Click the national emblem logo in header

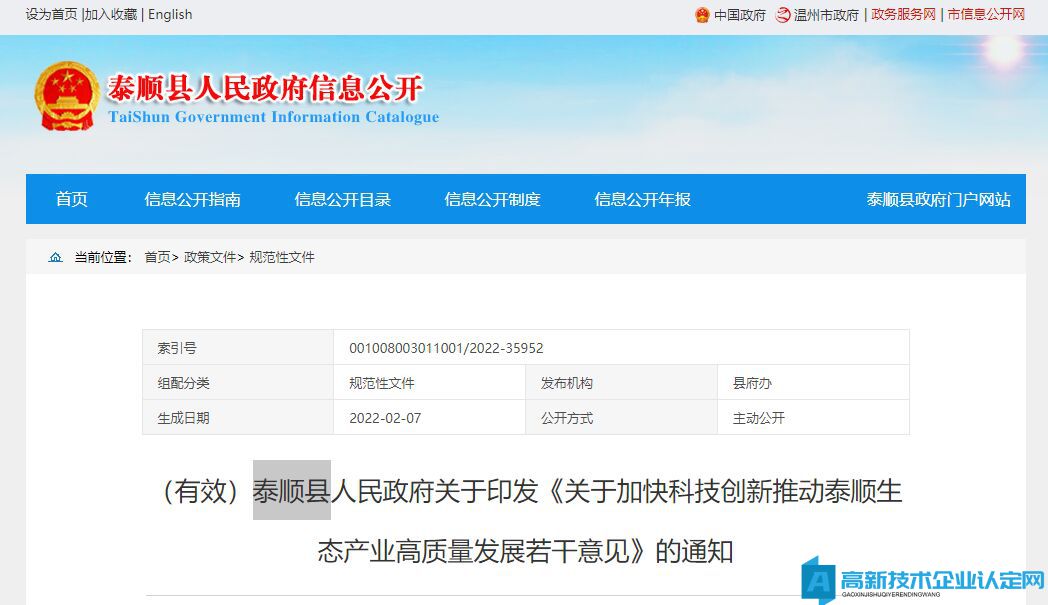pos(67,96)
